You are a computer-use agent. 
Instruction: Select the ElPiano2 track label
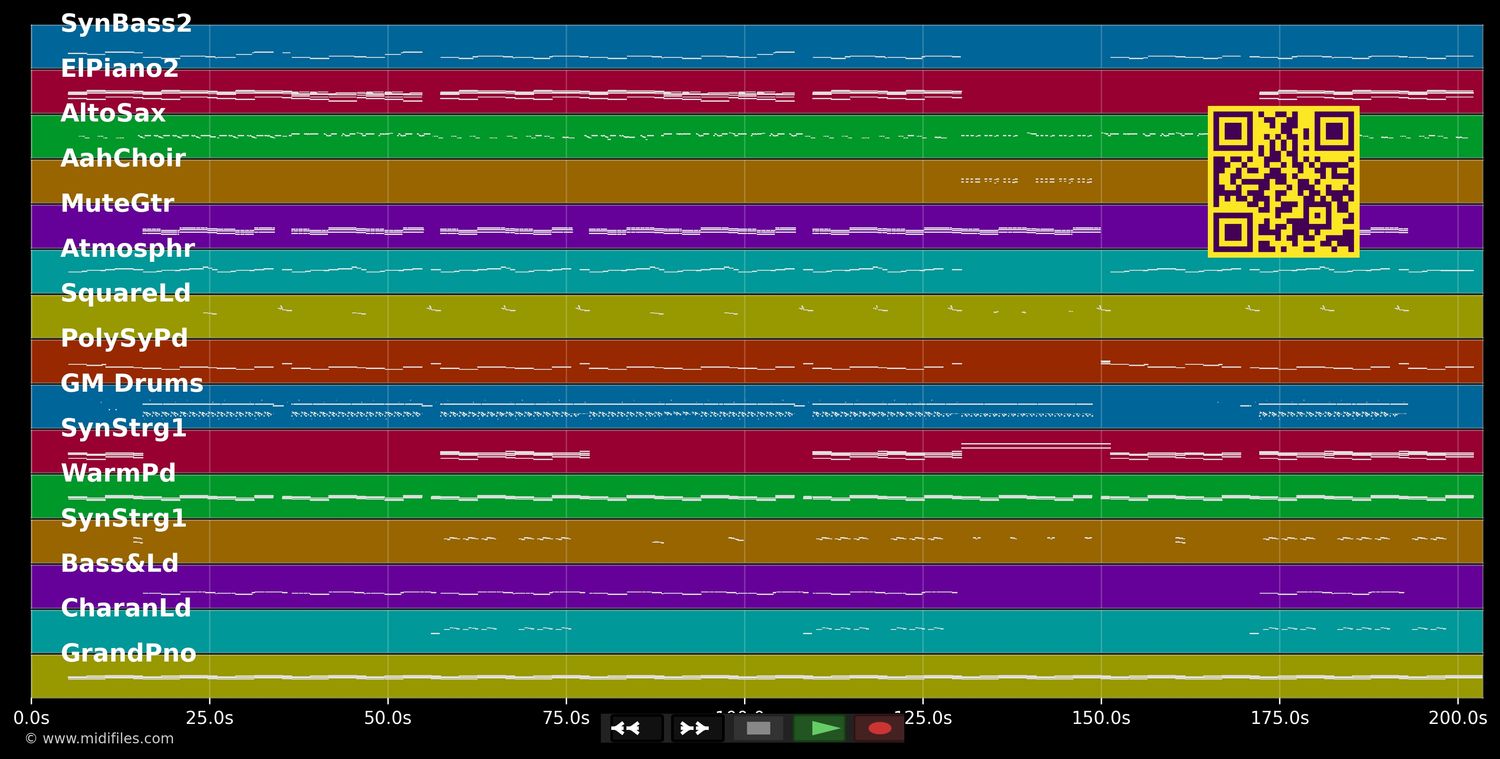120,69
